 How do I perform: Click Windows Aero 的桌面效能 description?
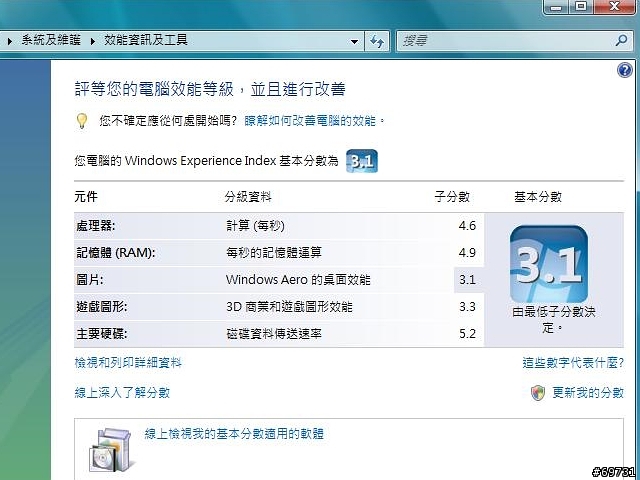(x=298, y=280)
